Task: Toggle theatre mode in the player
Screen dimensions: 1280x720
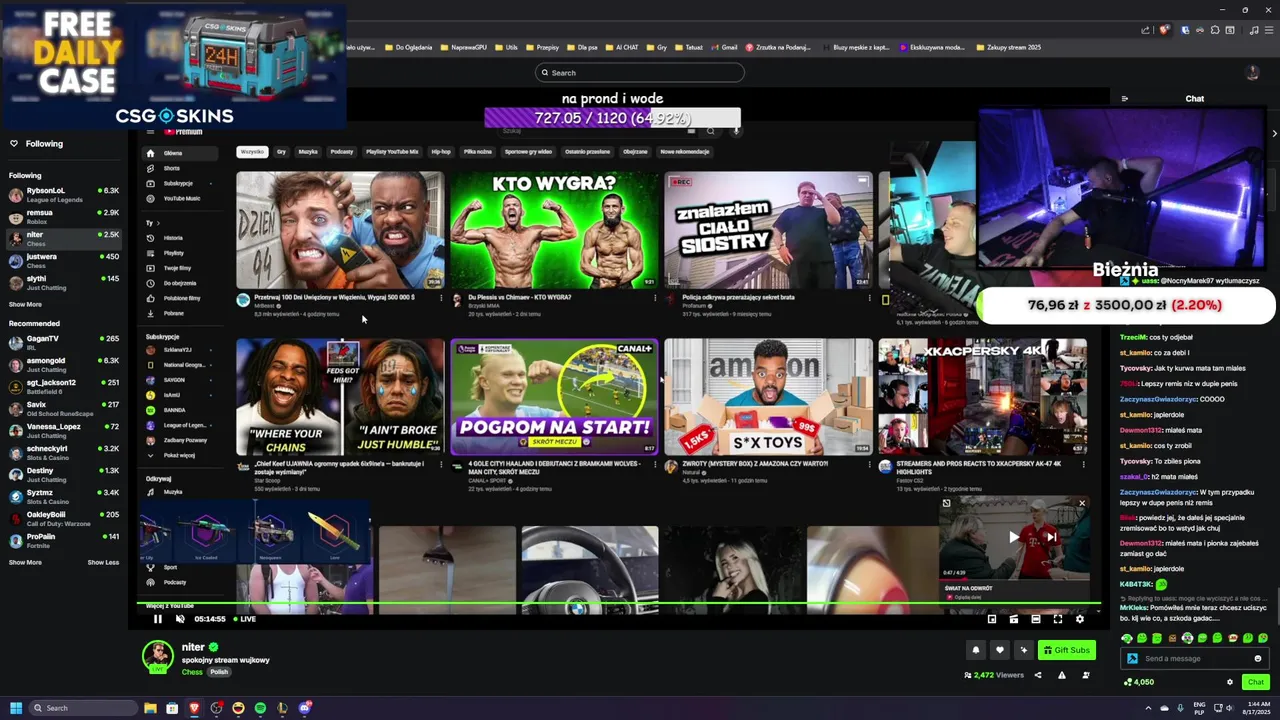Action: coord(1036,619)
